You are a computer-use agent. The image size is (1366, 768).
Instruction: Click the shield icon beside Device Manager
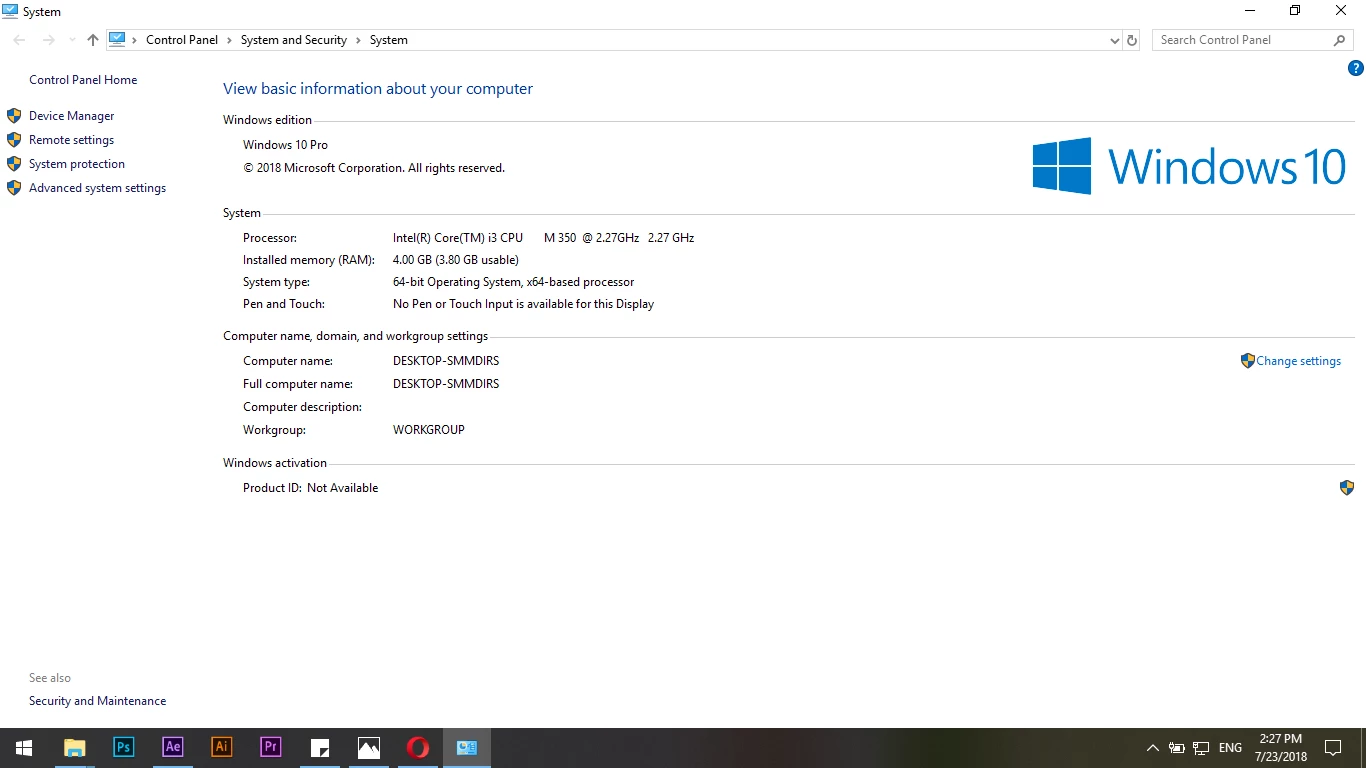tap(14, 116)
